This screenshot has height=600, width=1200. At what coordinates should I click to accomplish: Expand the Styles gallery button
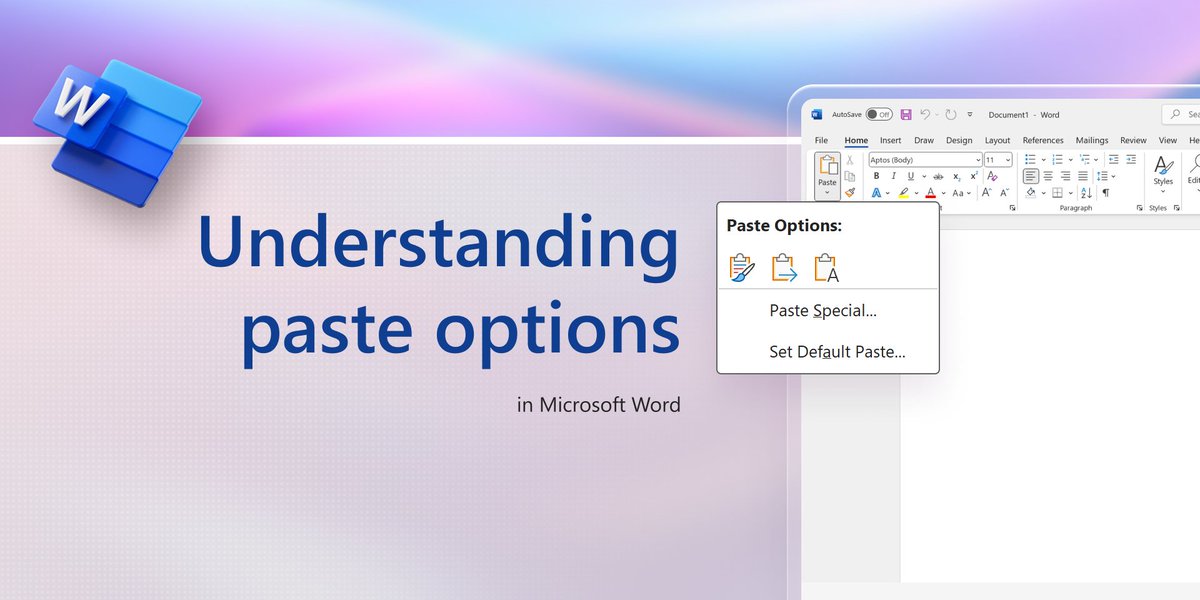(1163, 174)
